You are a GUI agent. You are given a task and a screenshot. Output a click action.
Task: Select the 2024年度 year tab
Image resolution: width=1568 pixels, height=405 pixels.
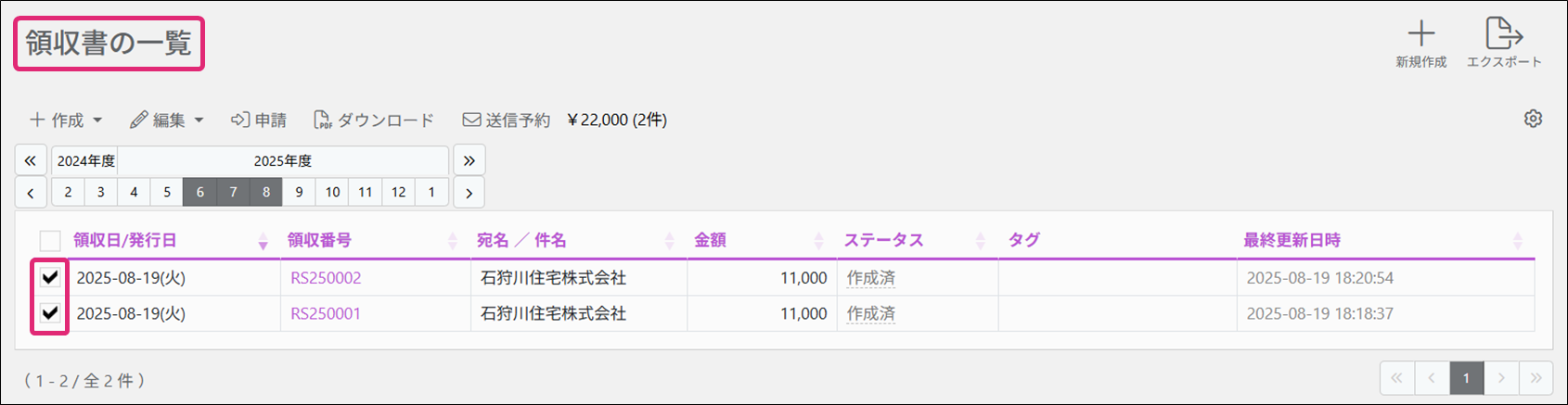[x=85, y=160]
